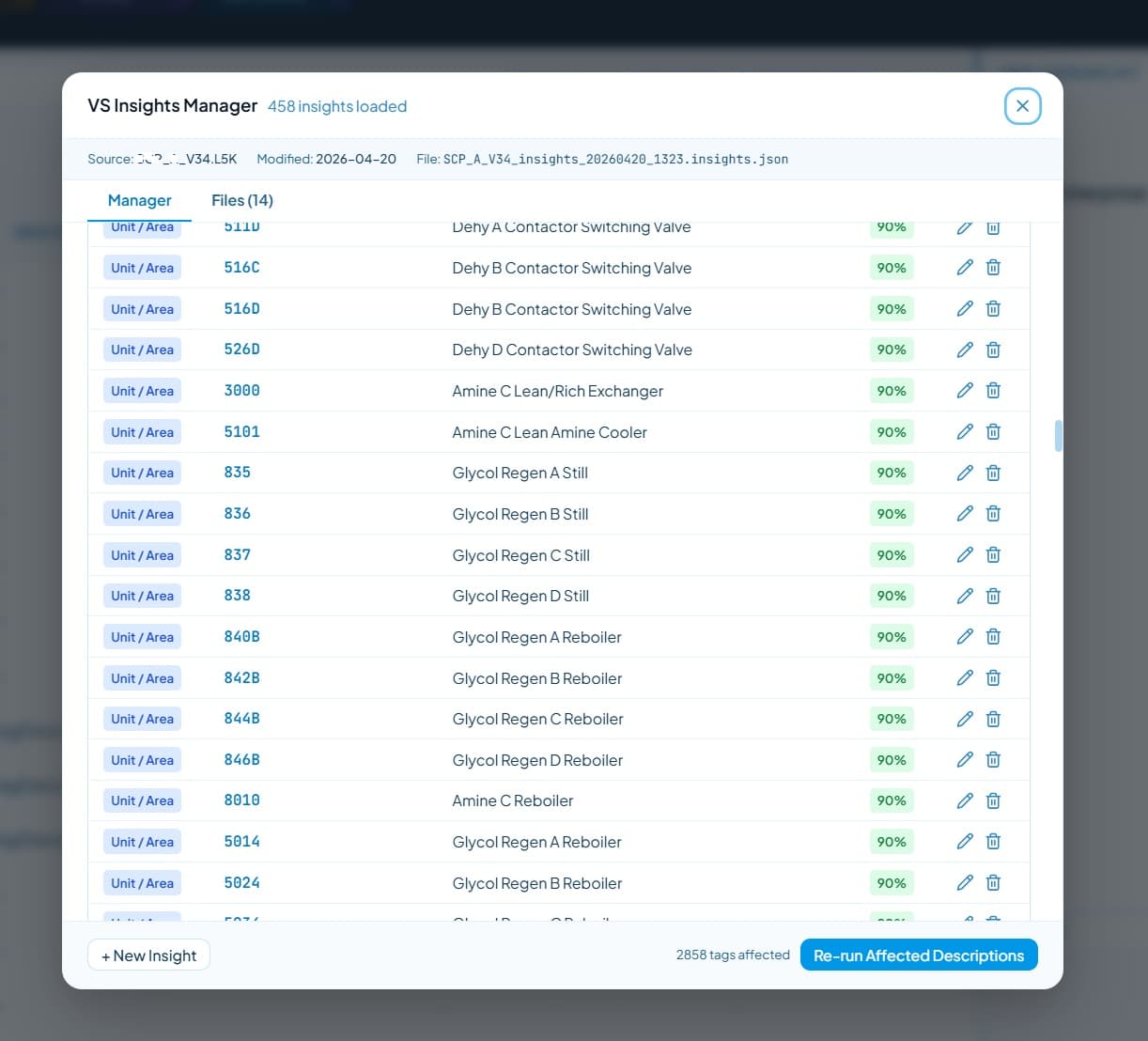The width and height of the screenshot is (1148, 1041).
Task: Create a New Insight
Action: (x=148, y=956)
